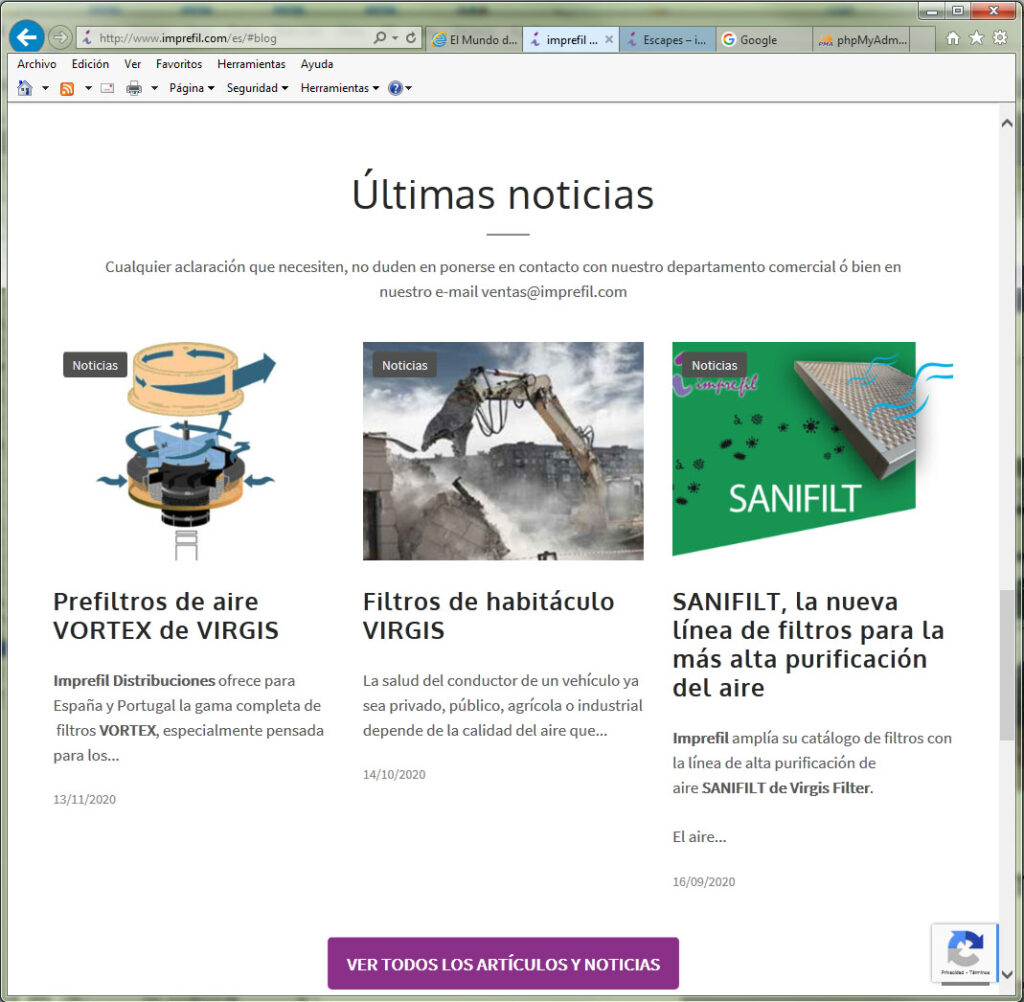Click the read mail envelope icon

107,88
